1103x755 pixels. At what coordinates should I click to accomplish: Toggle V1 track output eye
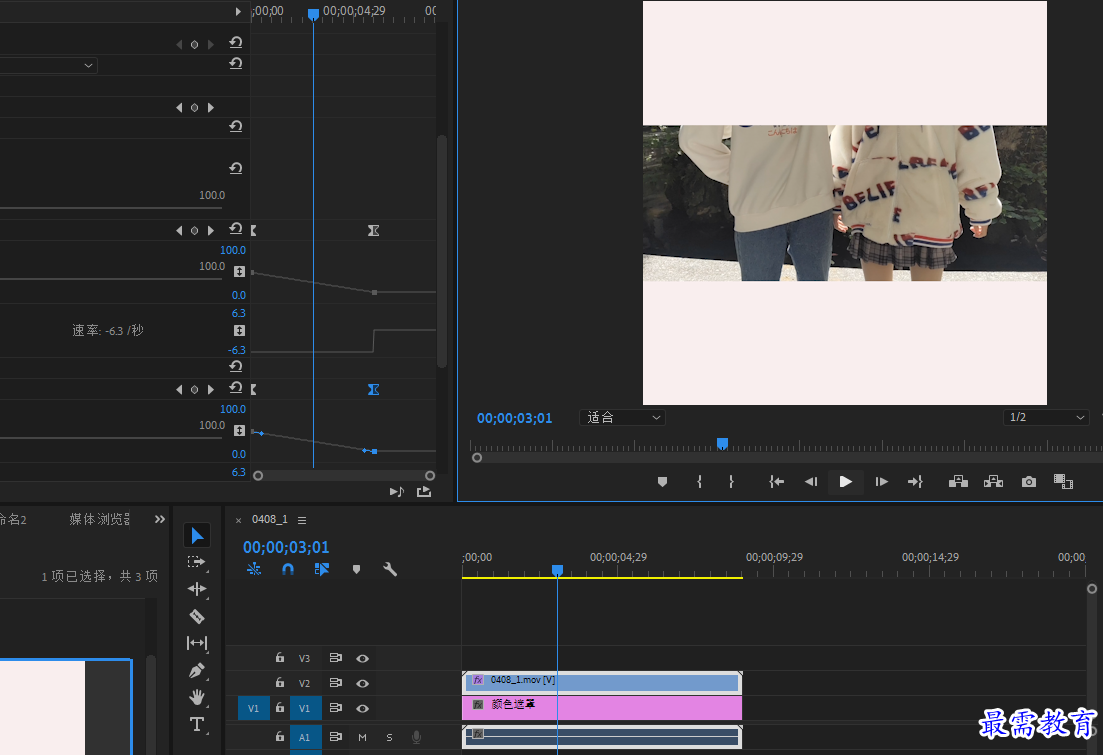362,709
